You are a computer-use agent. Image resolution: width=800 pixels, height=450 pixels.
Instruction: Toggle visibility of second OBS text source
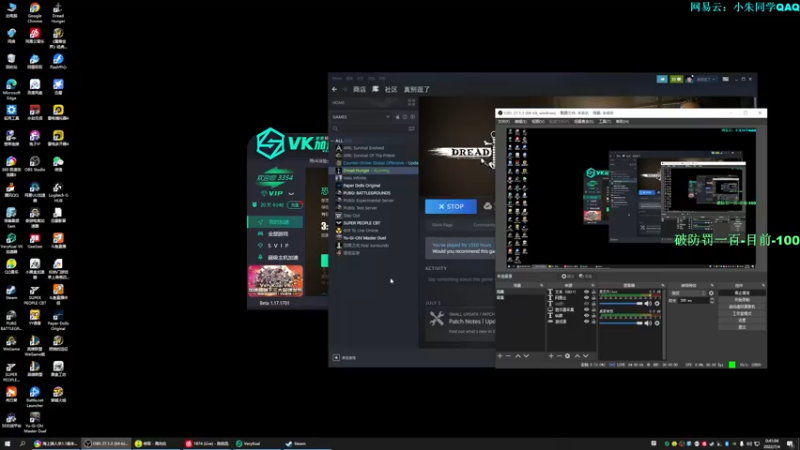point(586,298)
